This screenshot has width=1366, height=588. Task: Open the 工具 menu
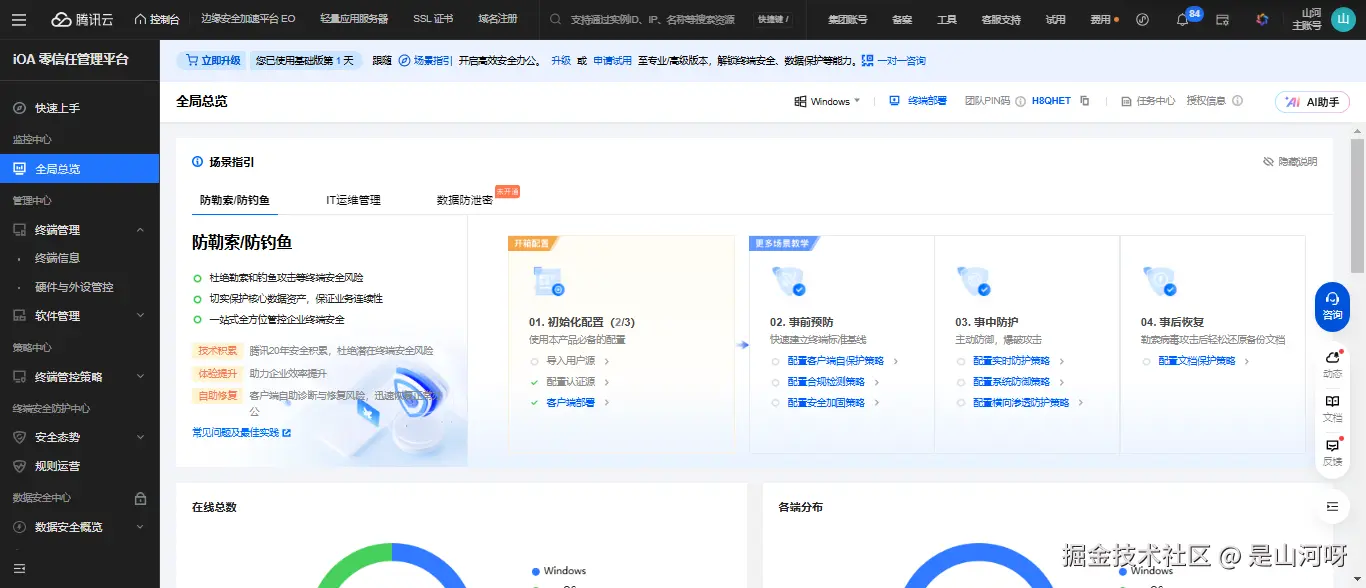coord(946,19)
